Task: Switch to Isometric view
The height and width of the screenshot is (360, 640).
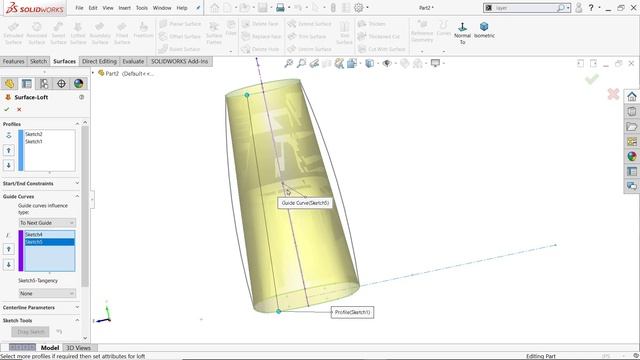Action: click(484, 30)
